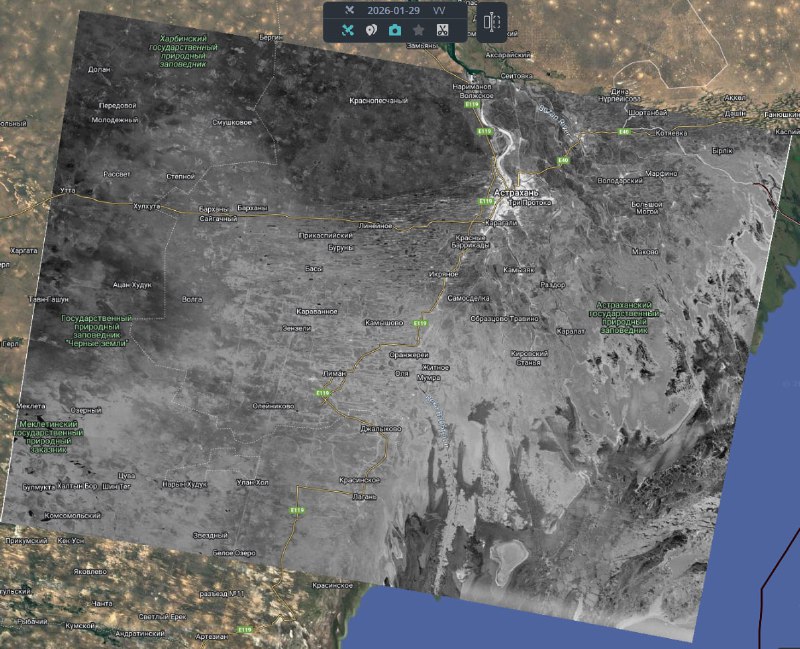
Task: Open the location pins tool
Action: (x=371, y=30)
